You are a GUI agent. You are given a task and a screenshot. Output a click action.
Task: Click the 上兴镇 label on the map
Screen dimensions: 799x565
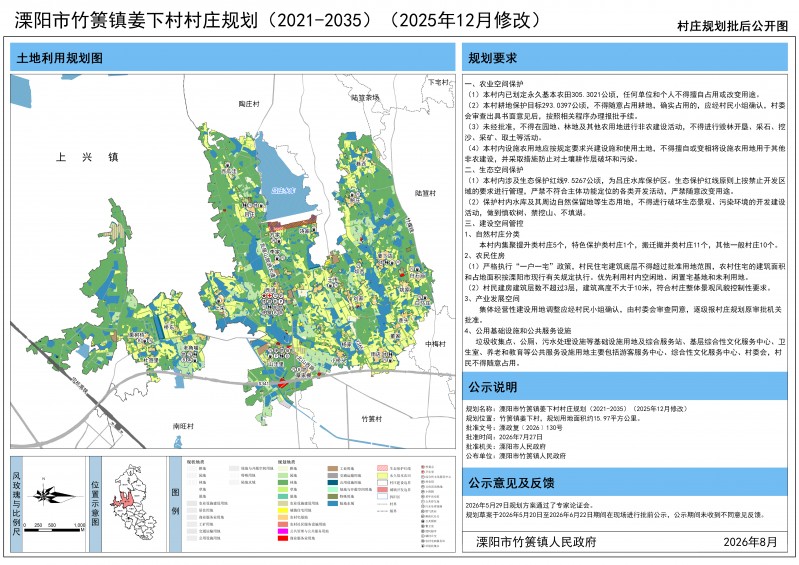(87, 157)
